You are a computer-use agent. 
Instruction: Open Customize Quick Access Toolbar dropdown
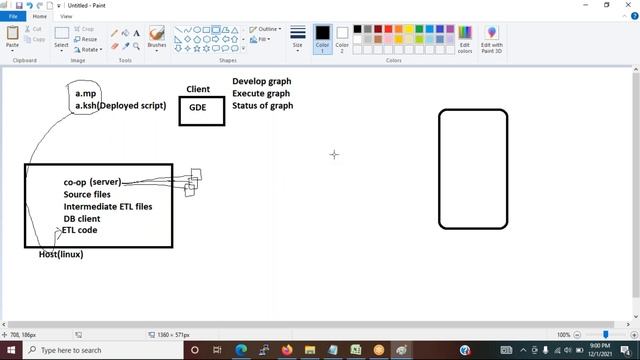tap(59, 5)
